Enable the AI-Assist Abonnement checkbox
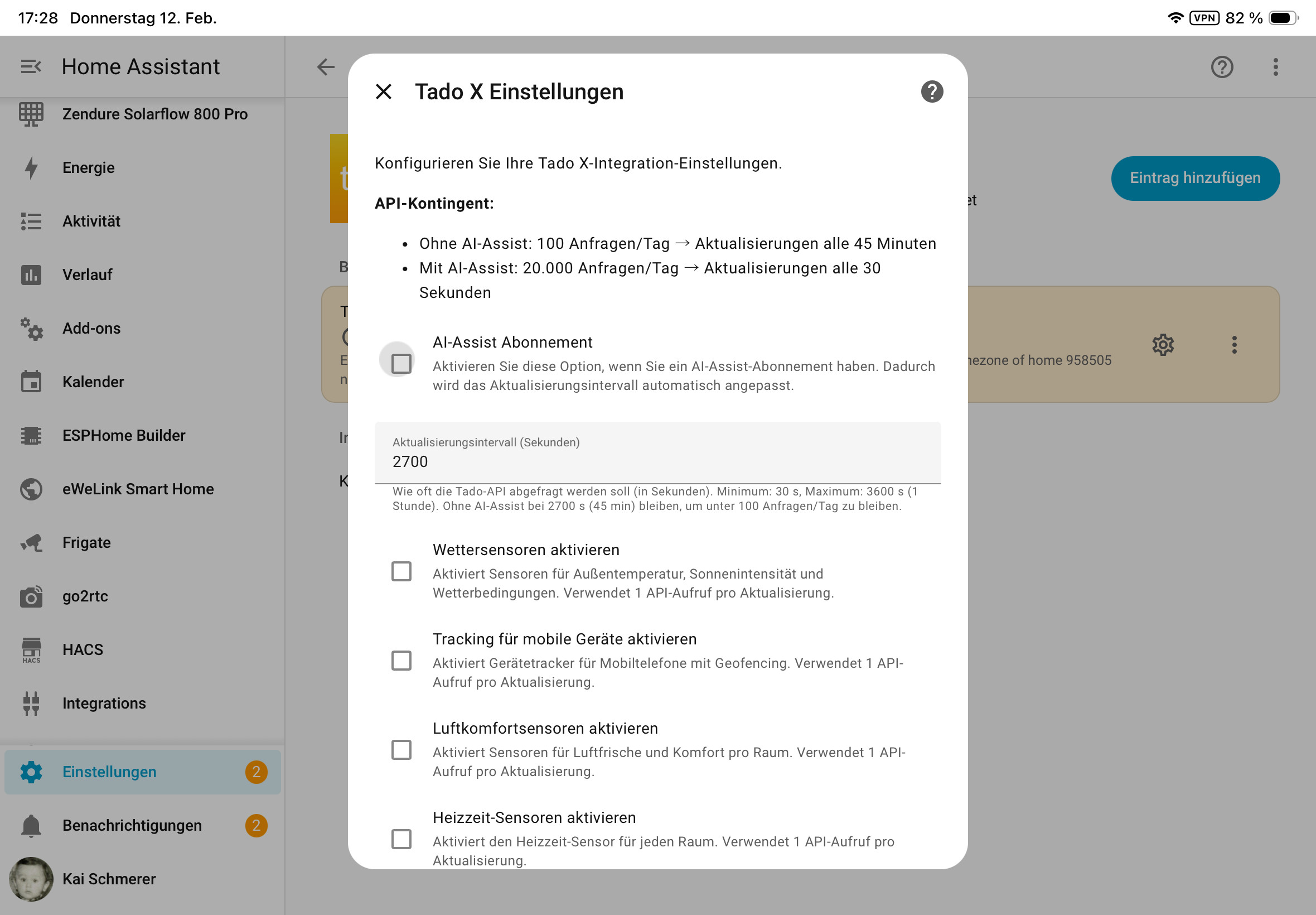 coord(401,363)
